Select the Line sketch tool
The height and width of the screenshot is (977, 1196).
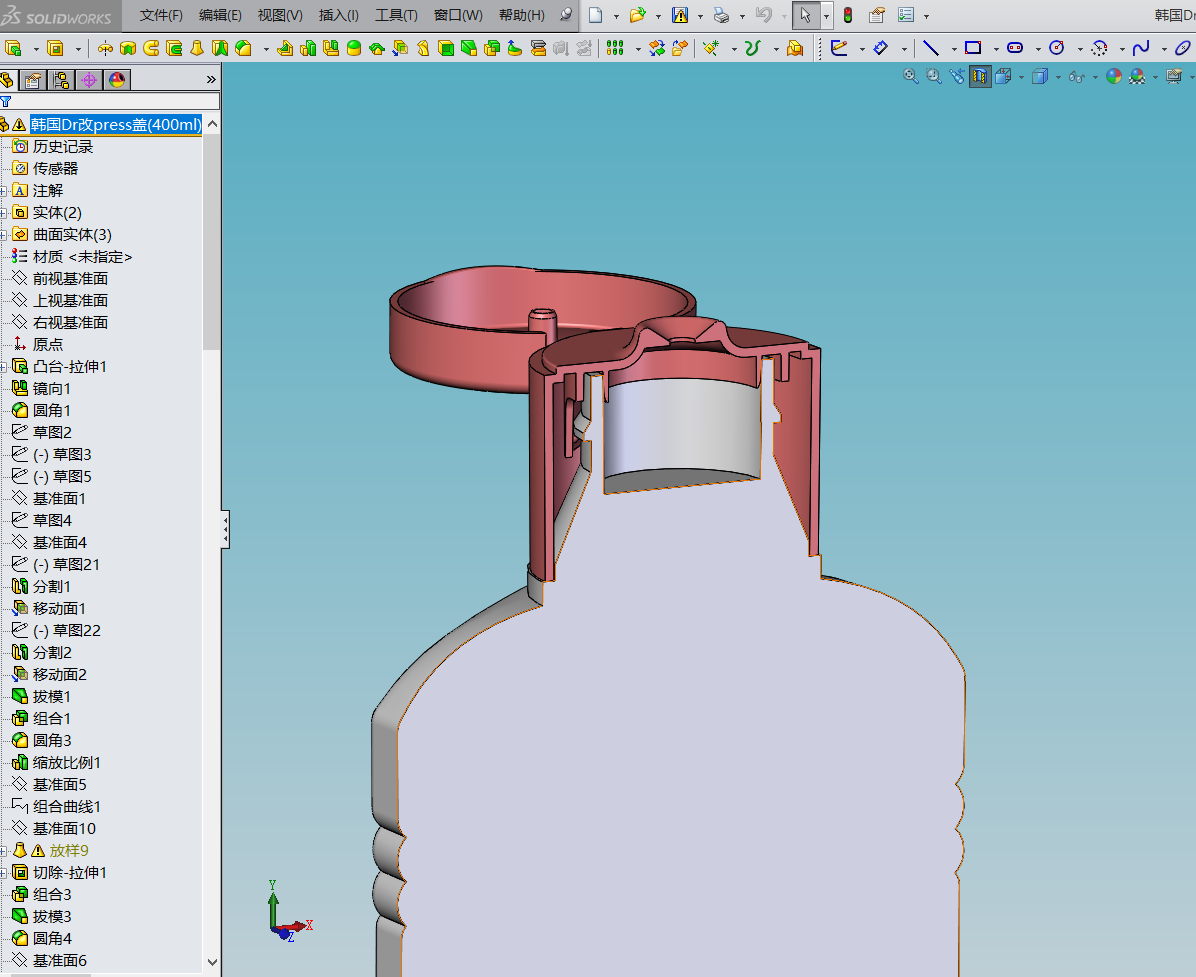pyautogui.click(x=931, y=48)
